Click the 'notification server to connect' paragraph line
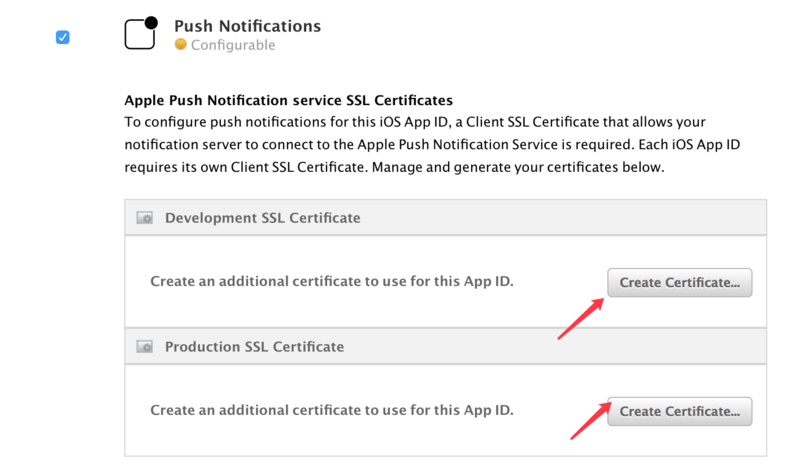The width and height of the screenshot is (800, 468). [x=432, y=144]
